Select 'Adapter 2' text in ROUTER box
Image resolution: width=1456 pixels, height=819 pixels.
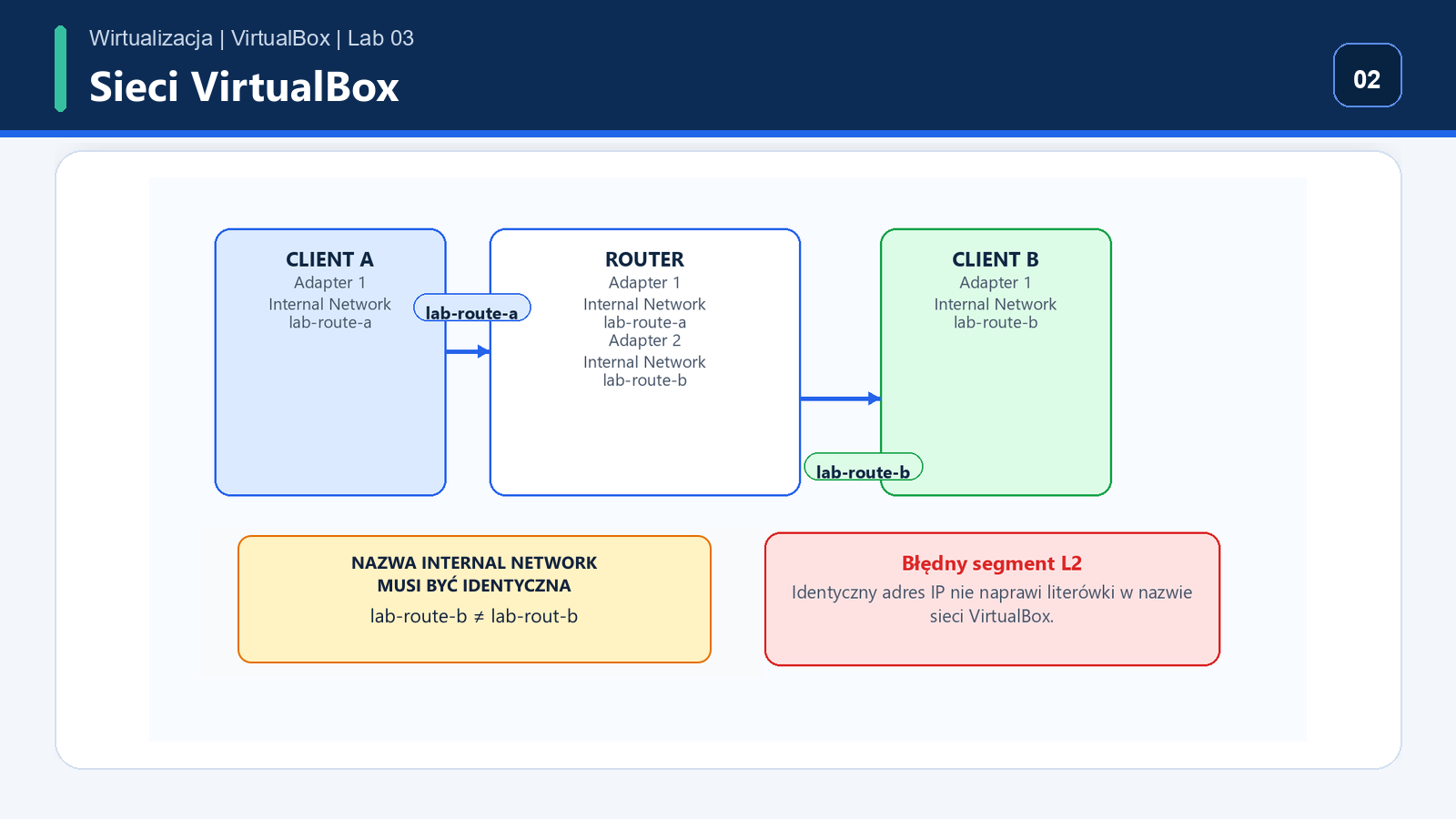[644, 340]
